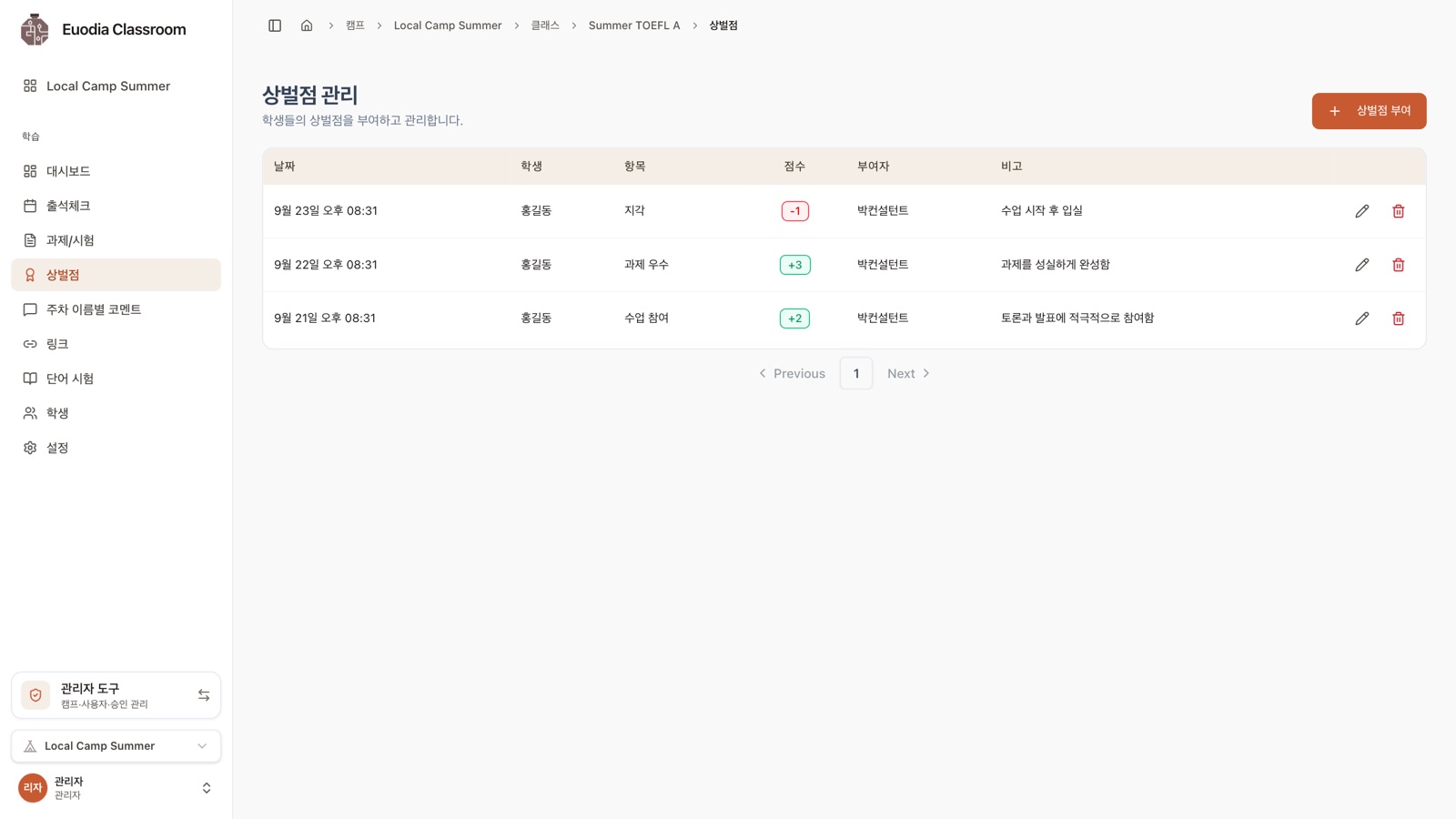Viewport: 1456px width, 819px height.
Task: Open Local Camp Summer at sidebar top
Action: pos(116,86)
